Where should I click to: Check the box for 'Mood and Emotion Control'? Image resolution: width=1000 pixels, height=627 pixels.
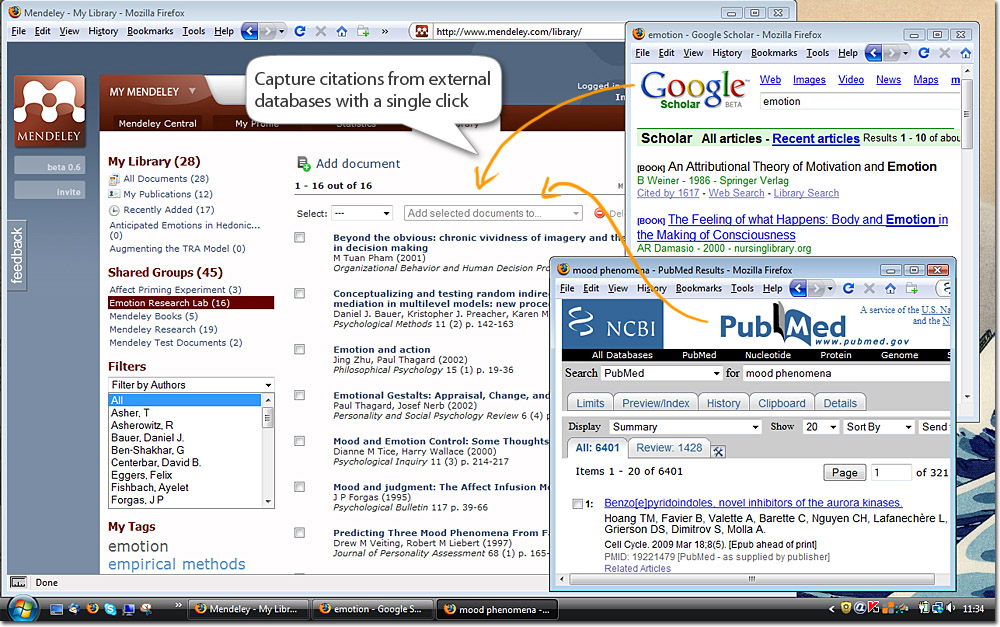pyautogui.click(x=299, y=441)
